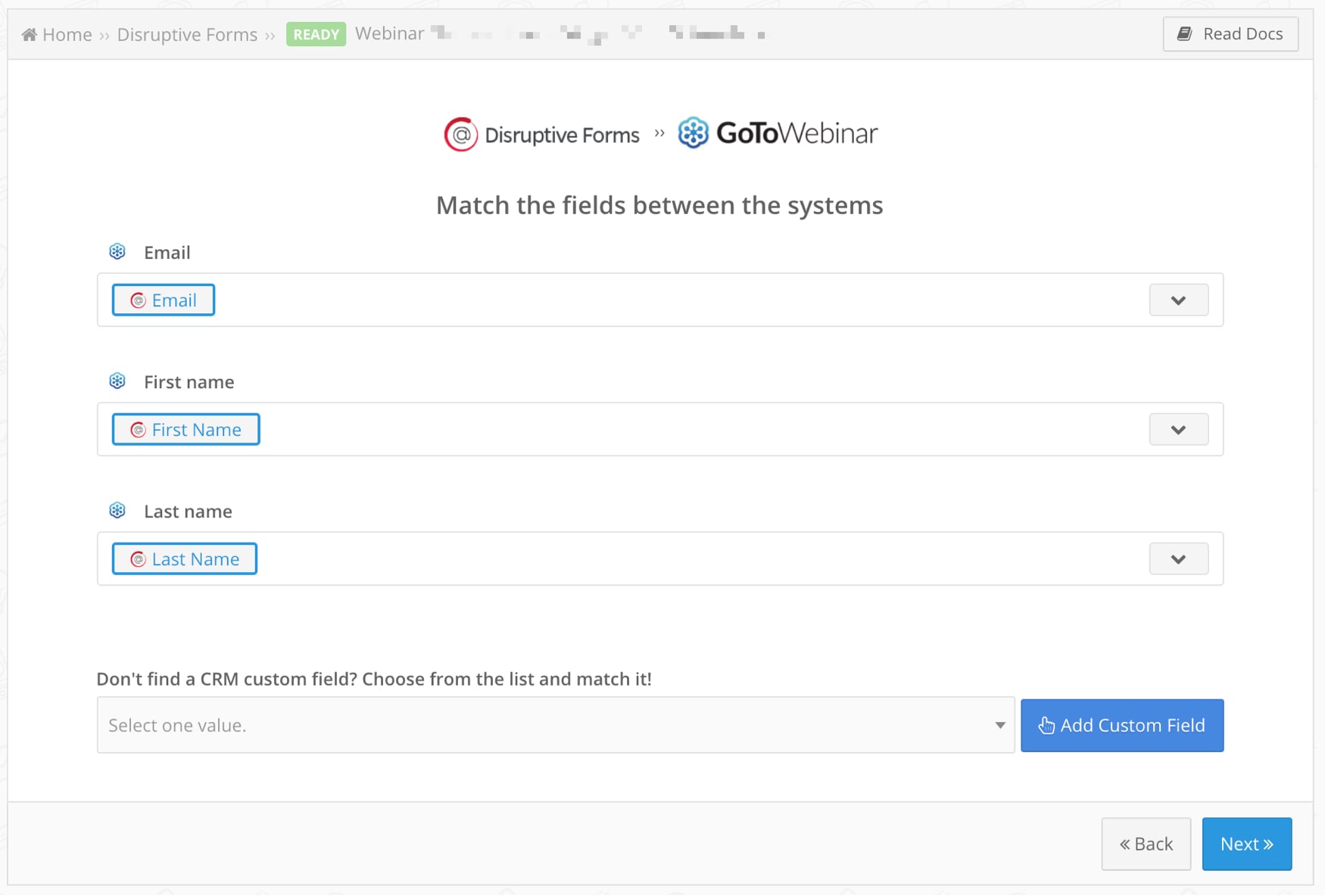Click the Home icon in breadcrumb
1325x896 pixels.
click(x=29, y=35)
